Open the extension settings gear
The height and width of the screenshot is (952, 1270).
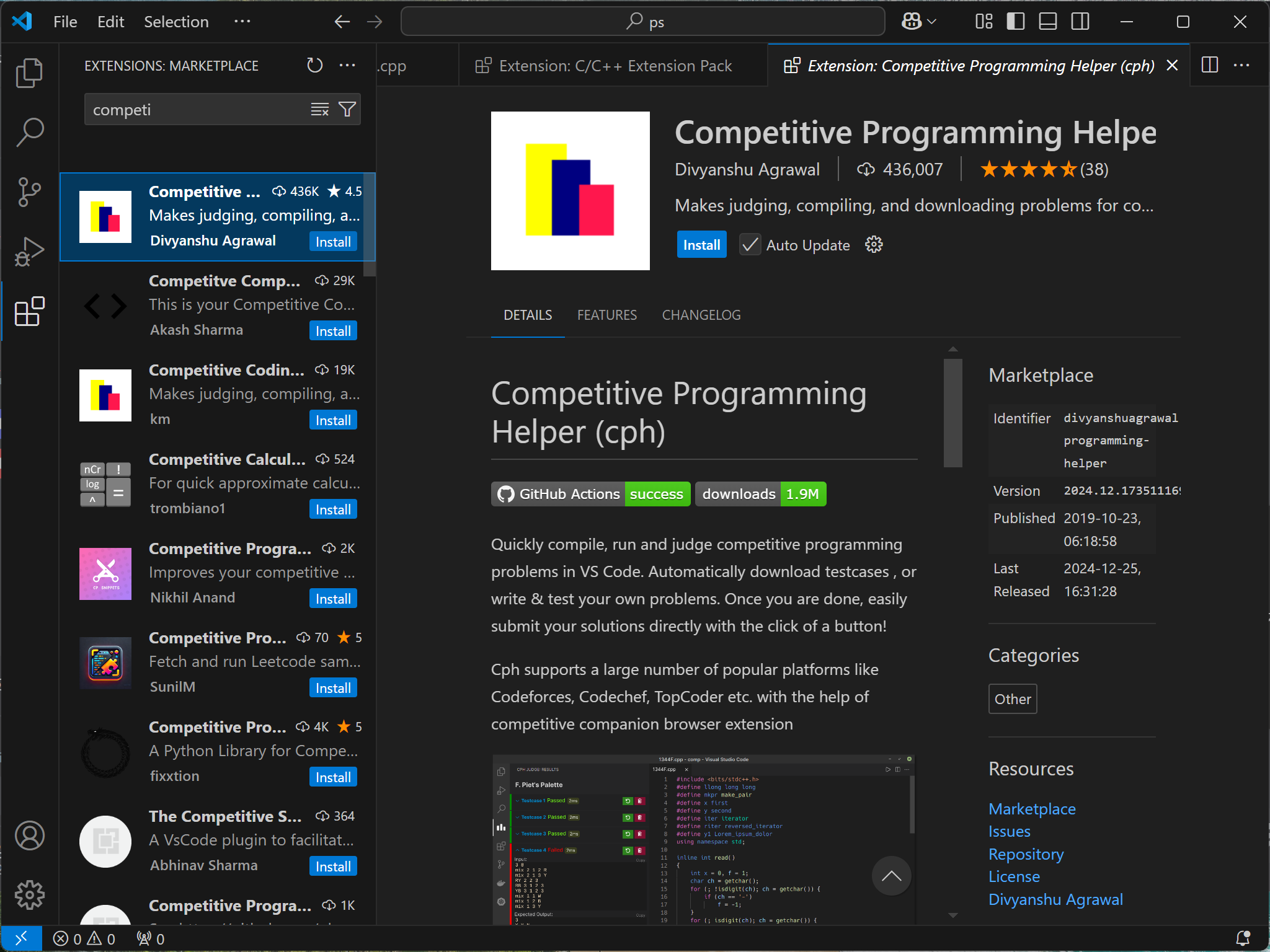(874, 245)
